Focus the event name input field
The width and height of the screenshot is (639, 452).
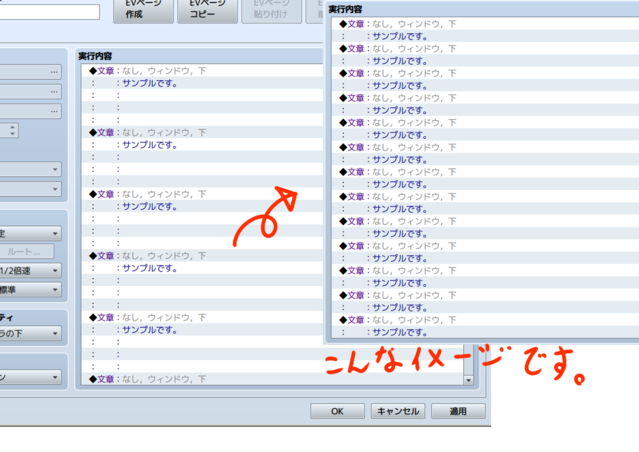coord(49,11)
